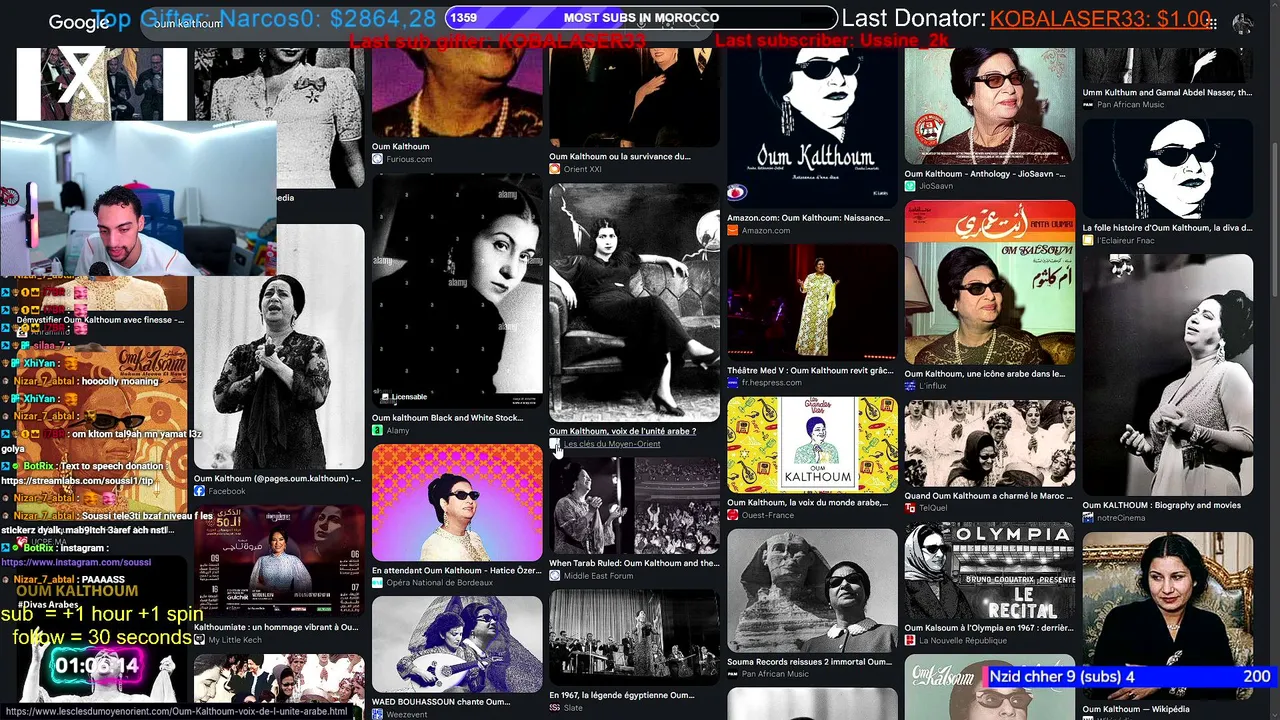1280x720 pixels.
Task: Open 'Théâtre Med V : Oum Kalthoum revit' link
Action: tap(810, 370)
